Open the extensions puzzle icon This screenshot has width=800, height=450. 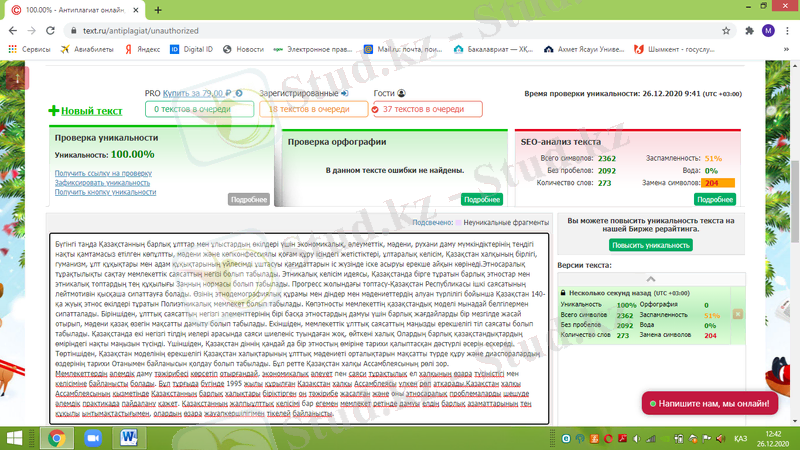(x=749, y=31)
